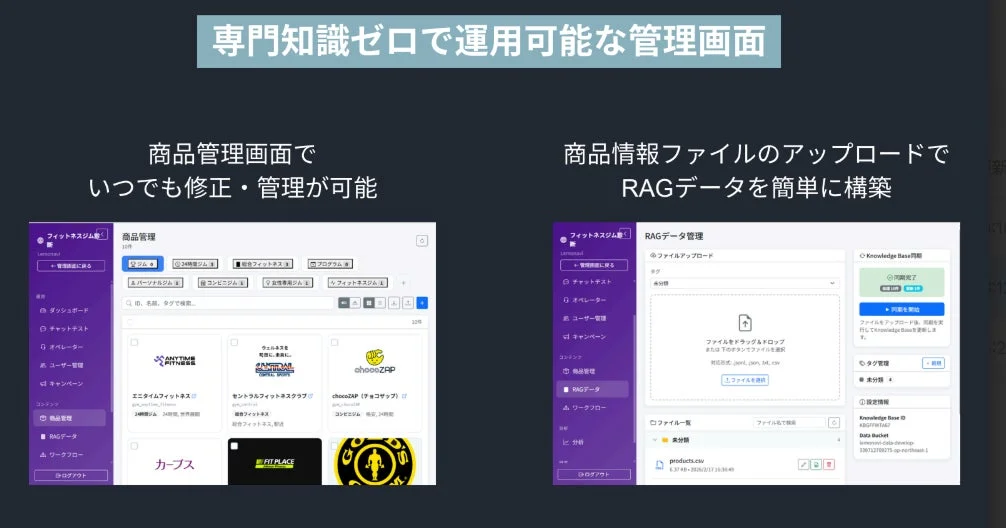This screenshot has width=1006, height=528.
Task: Filter by コンビニジム tag chip
Action: [223, 283]
